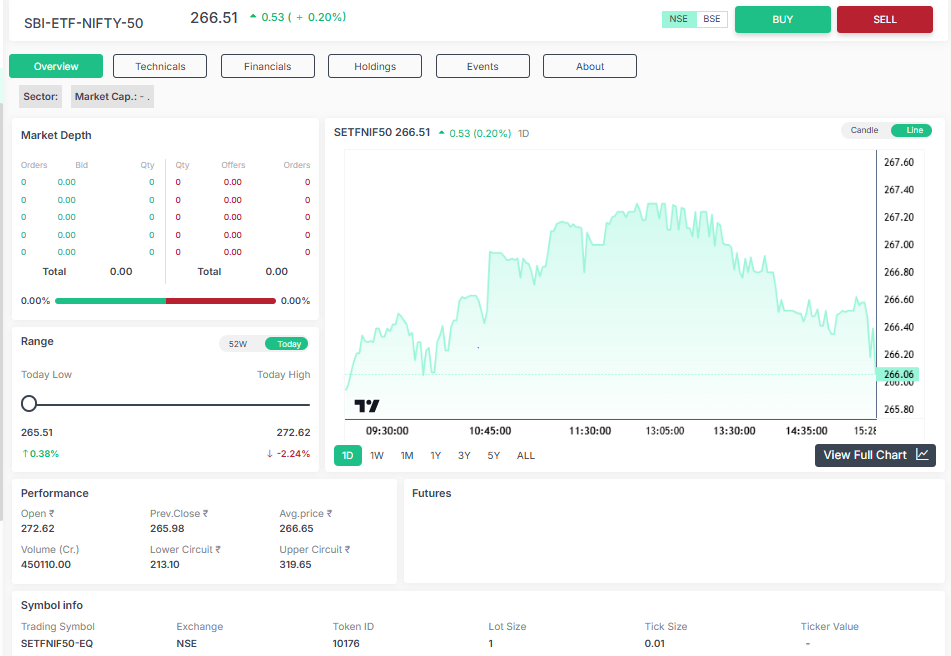Set chart timeframe to ALL
The width and height of the screenshot is (951, 656).
coord(526,455)
